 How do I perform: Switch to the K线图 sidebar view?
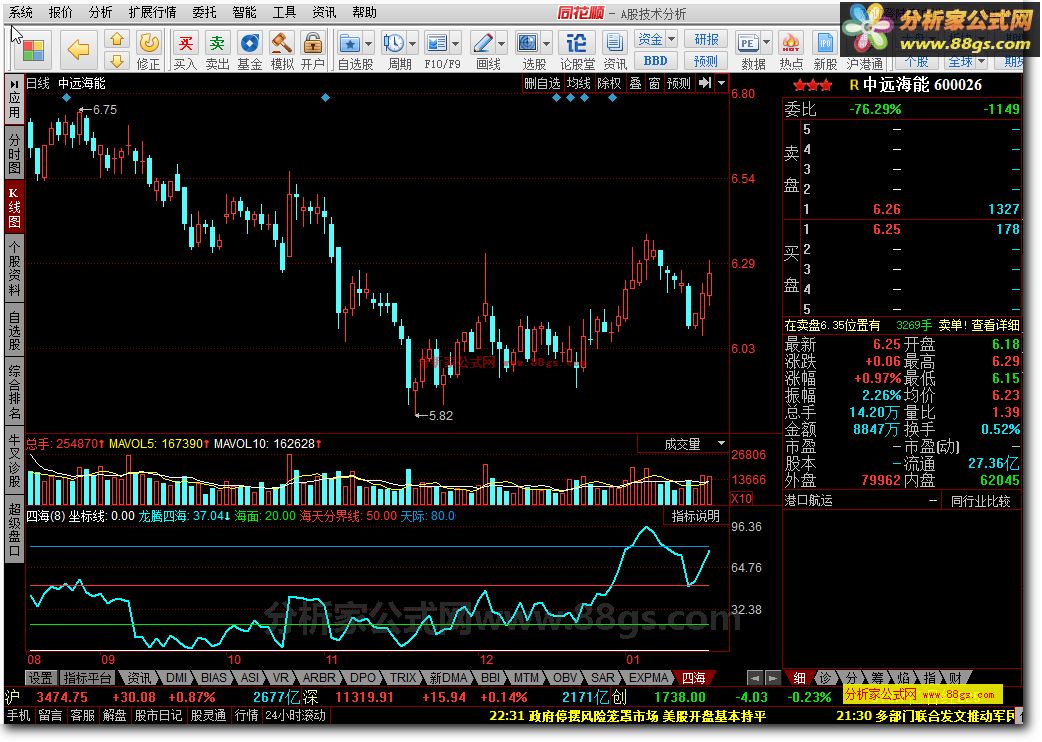coord(14,207)
